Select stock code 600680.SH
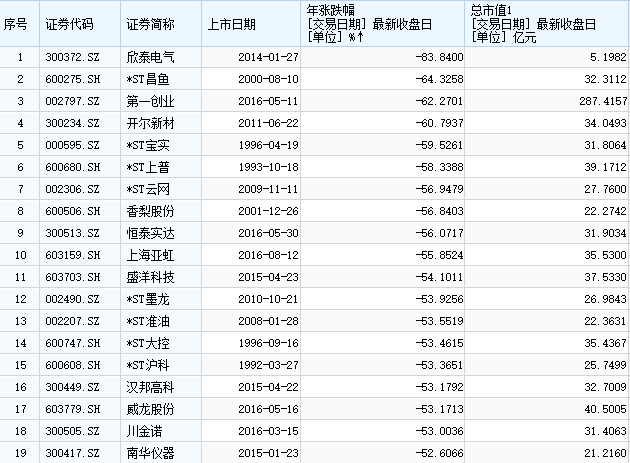 coord(73,167)
